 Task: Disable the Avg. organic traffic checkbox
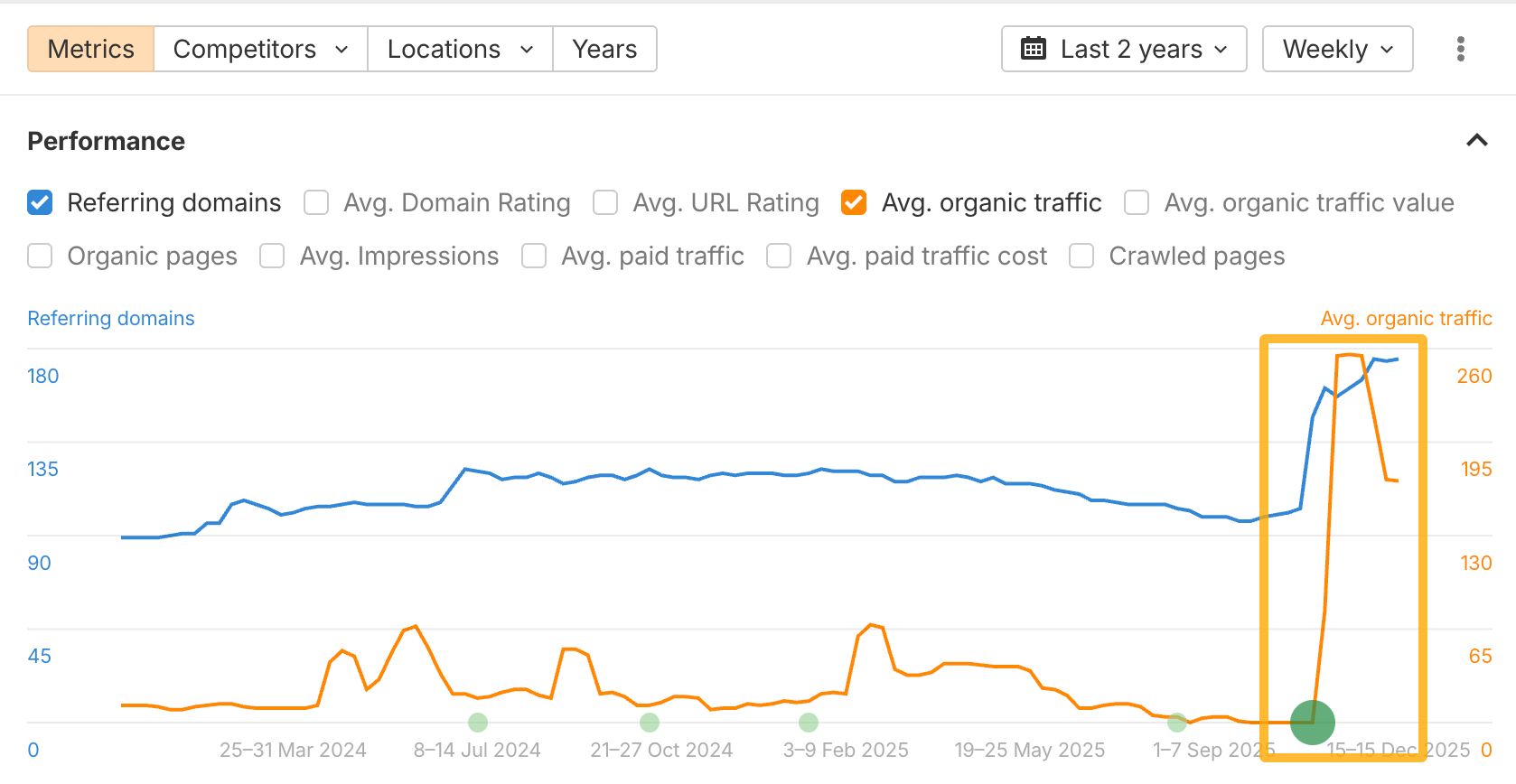click(x=854, y=202)
